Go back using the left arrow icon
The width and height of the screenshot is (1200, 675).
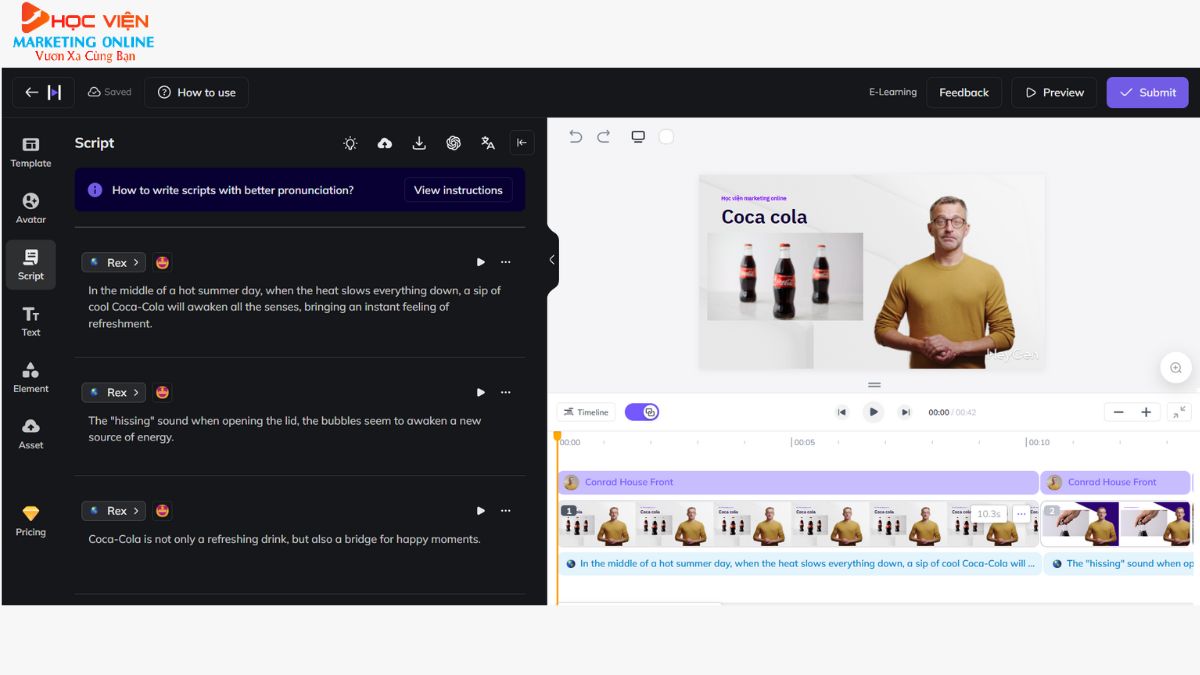[32, 92]
